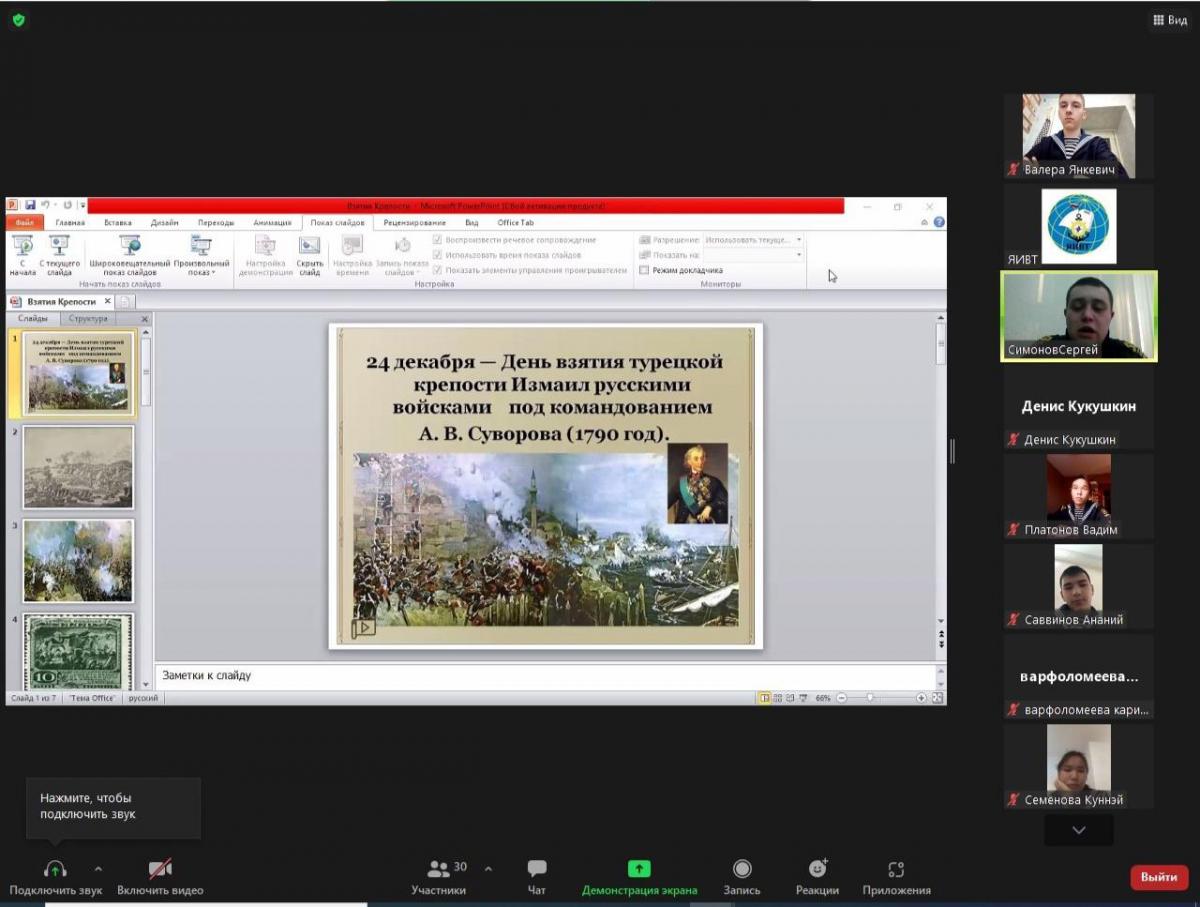Click the 66% zoom level value
The width and height of the screenshot is (1200, 907).
[823, 698]
